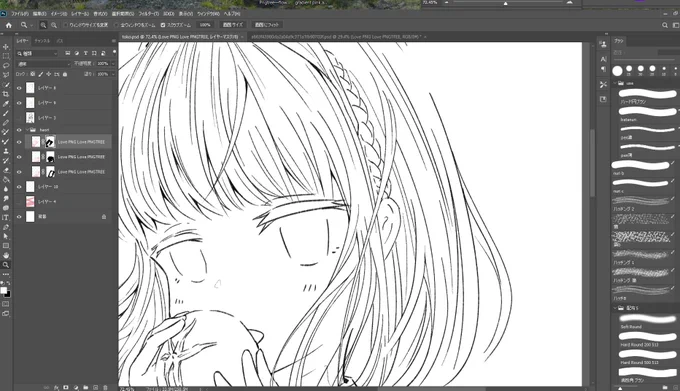
Task: Click the 画面にフィット button
Action: 267,25
